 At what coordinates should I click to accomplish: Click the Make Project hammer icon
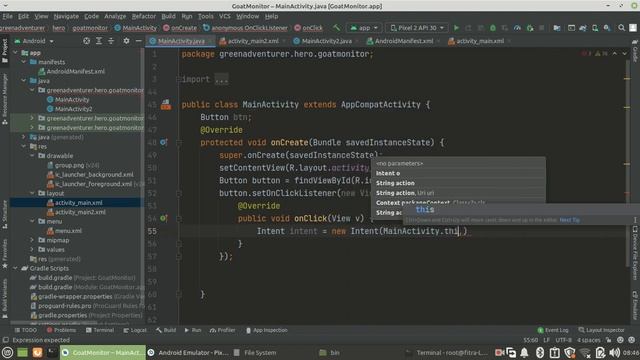tap(336, 28)
